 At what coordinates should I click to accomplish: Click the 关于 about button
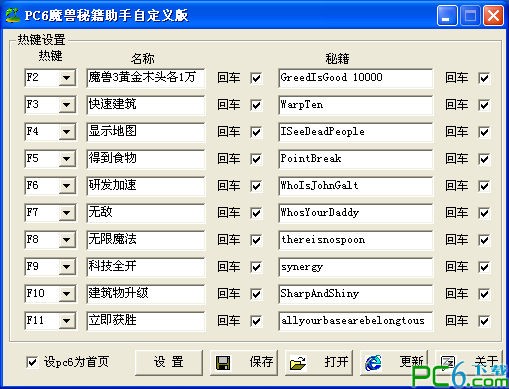pyautogui.click(x=469, y=362)
